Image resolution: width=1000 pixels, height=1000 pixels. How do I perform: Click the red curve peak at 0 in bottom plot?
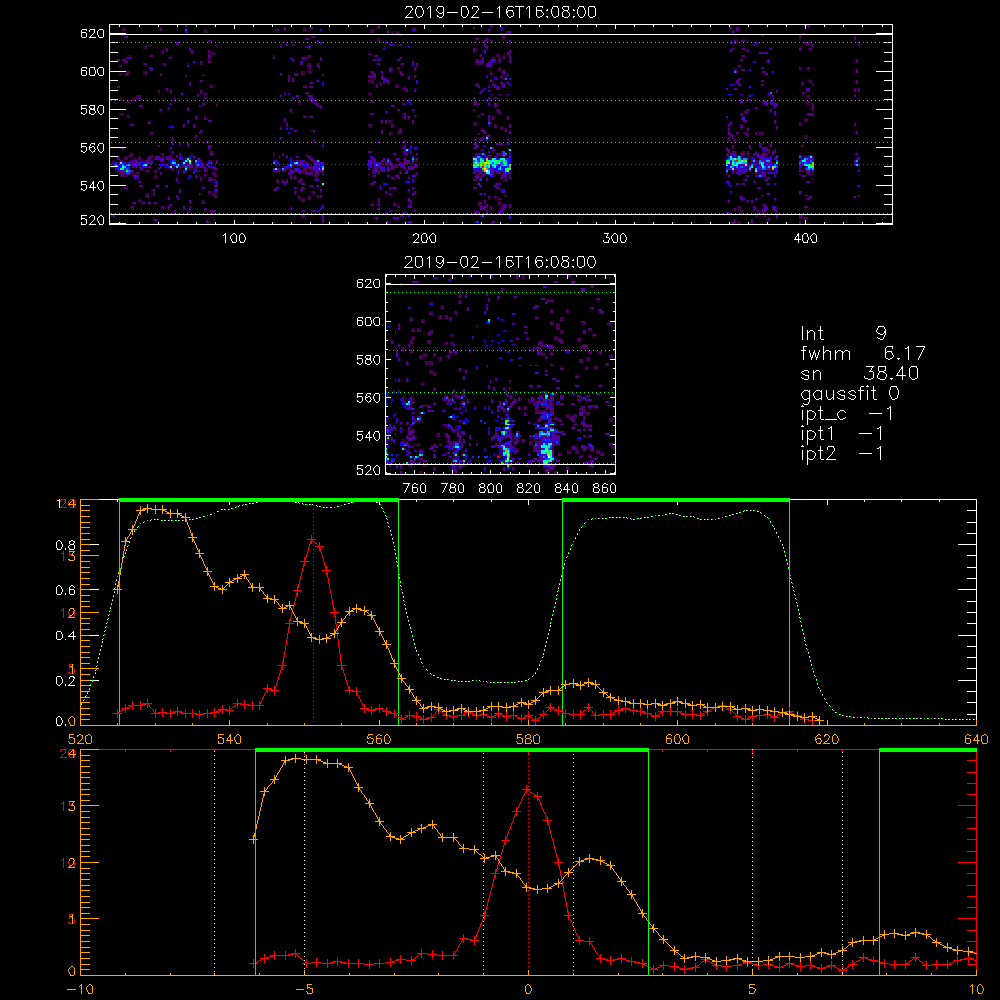point(527,790)
